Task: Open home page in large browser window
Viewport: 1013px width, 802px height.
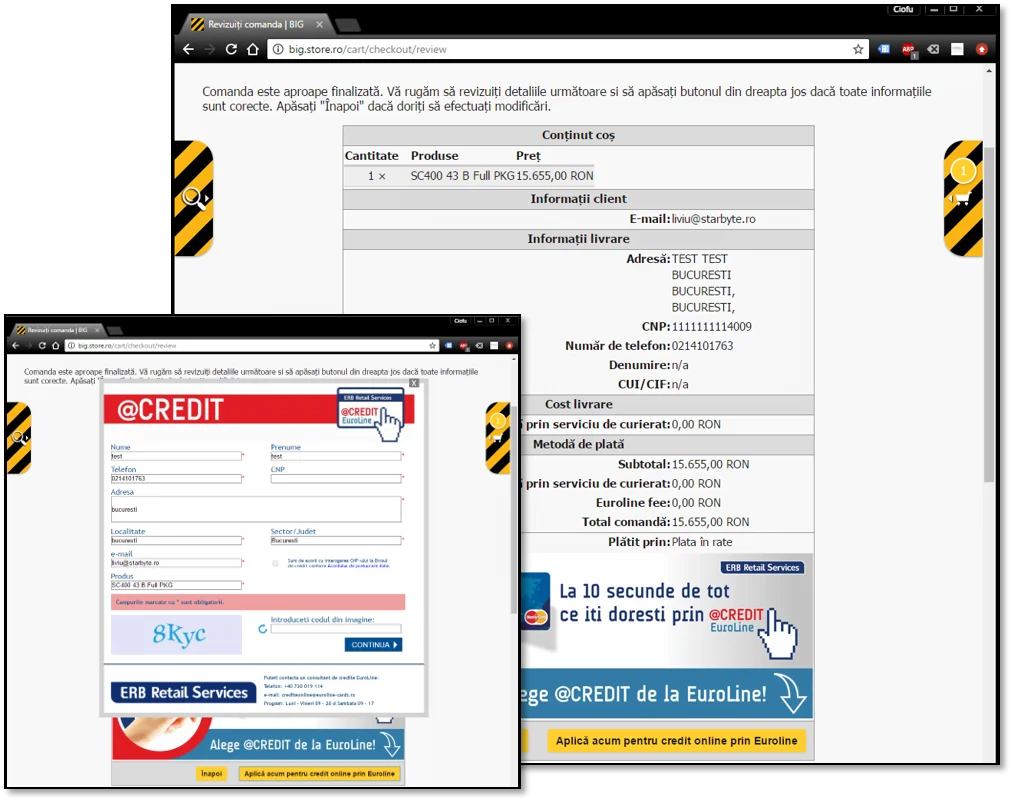Action: tap(253, 49)
